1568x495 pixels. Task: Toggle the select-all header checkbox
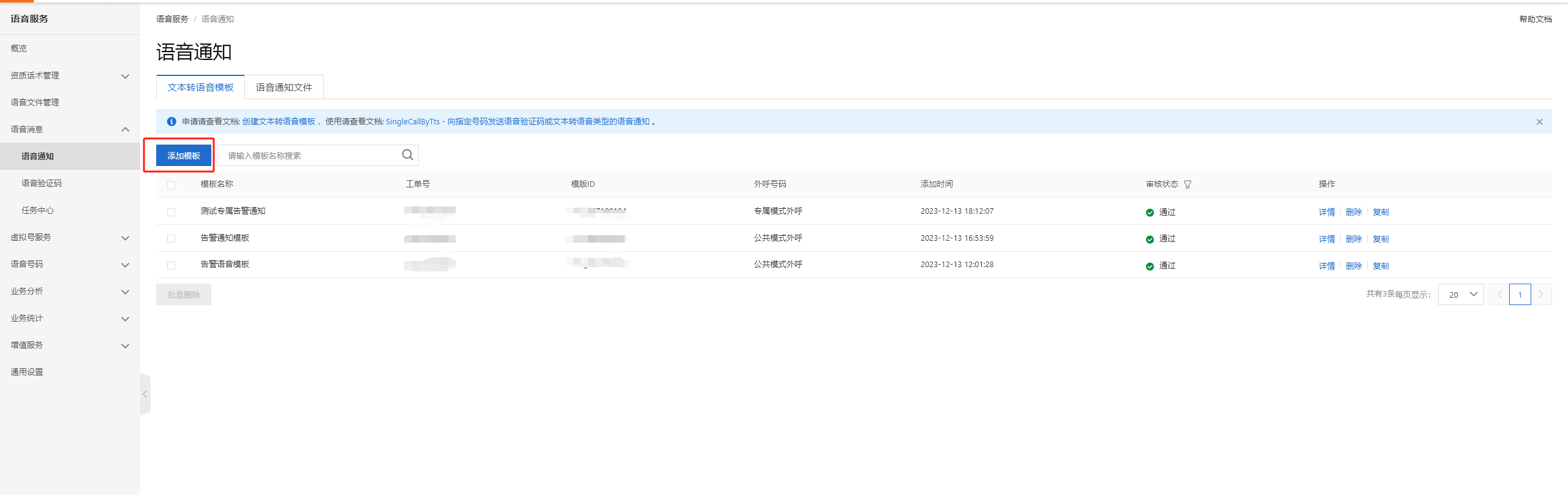click(171, 185)
